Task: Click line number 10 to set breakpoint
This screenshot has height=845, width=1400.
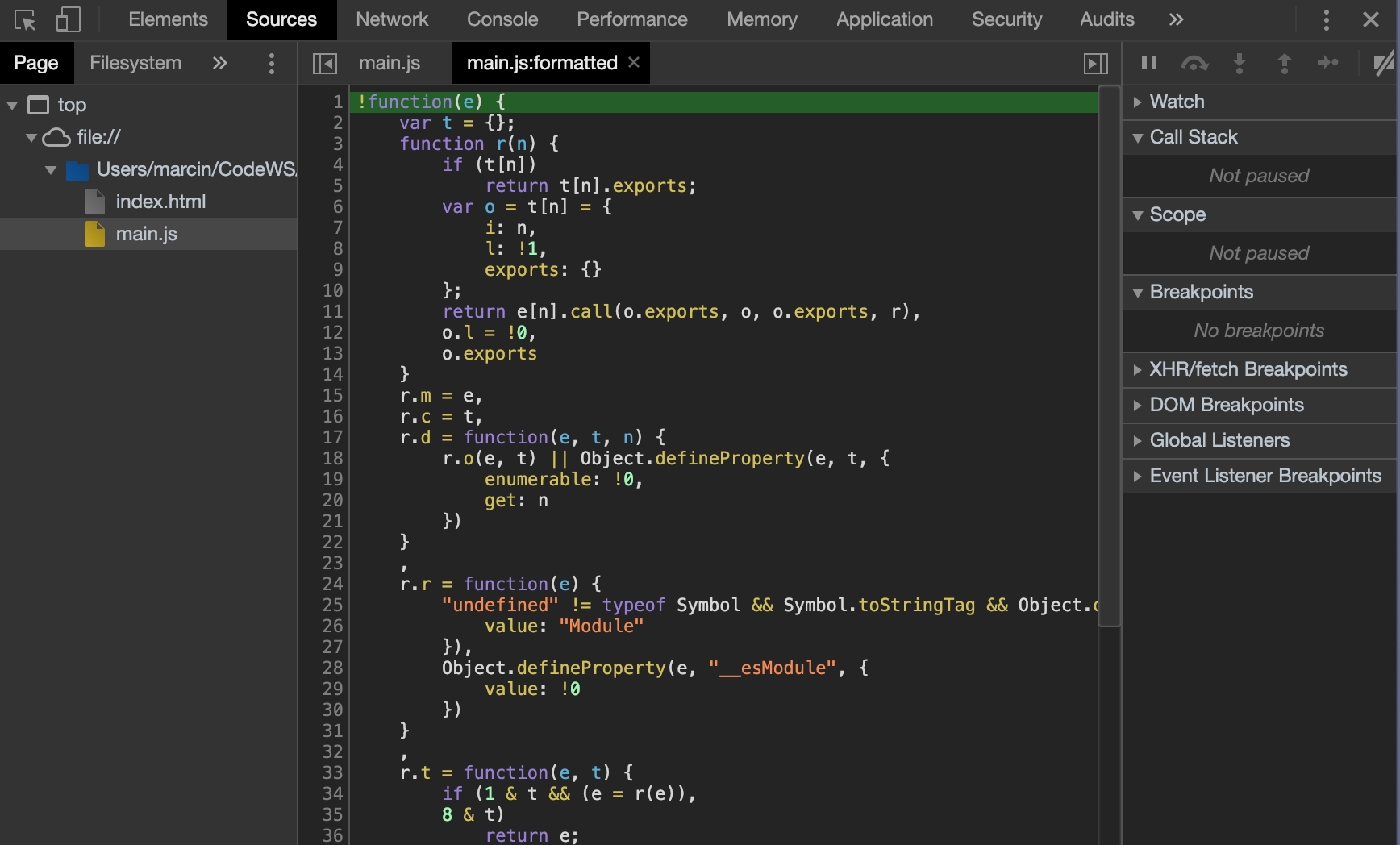Action: (x=331, y=290)
